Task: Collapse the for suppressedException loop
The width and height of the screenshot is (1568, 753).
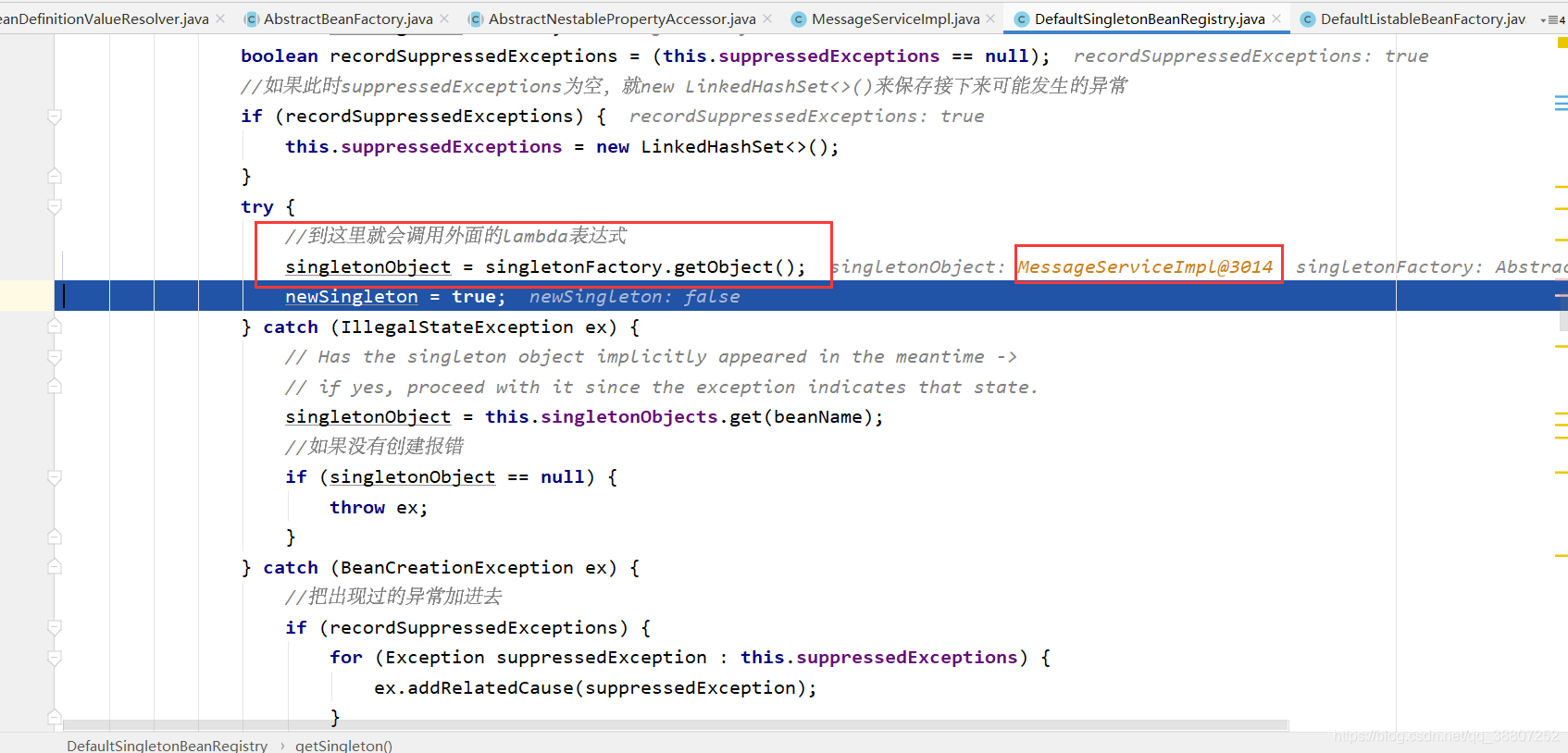Action: point(55,658)
